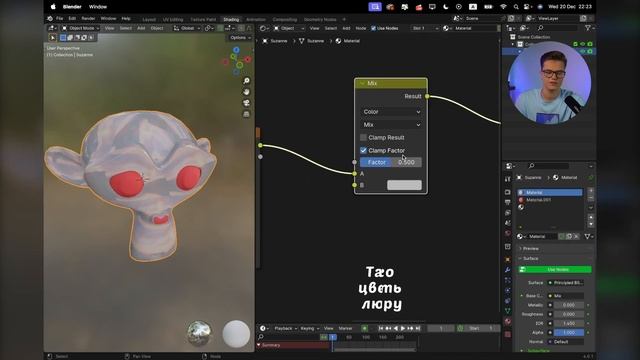Click the viewport pan hand icon
The height and width of the screenshot is (360, 640).
247,92
